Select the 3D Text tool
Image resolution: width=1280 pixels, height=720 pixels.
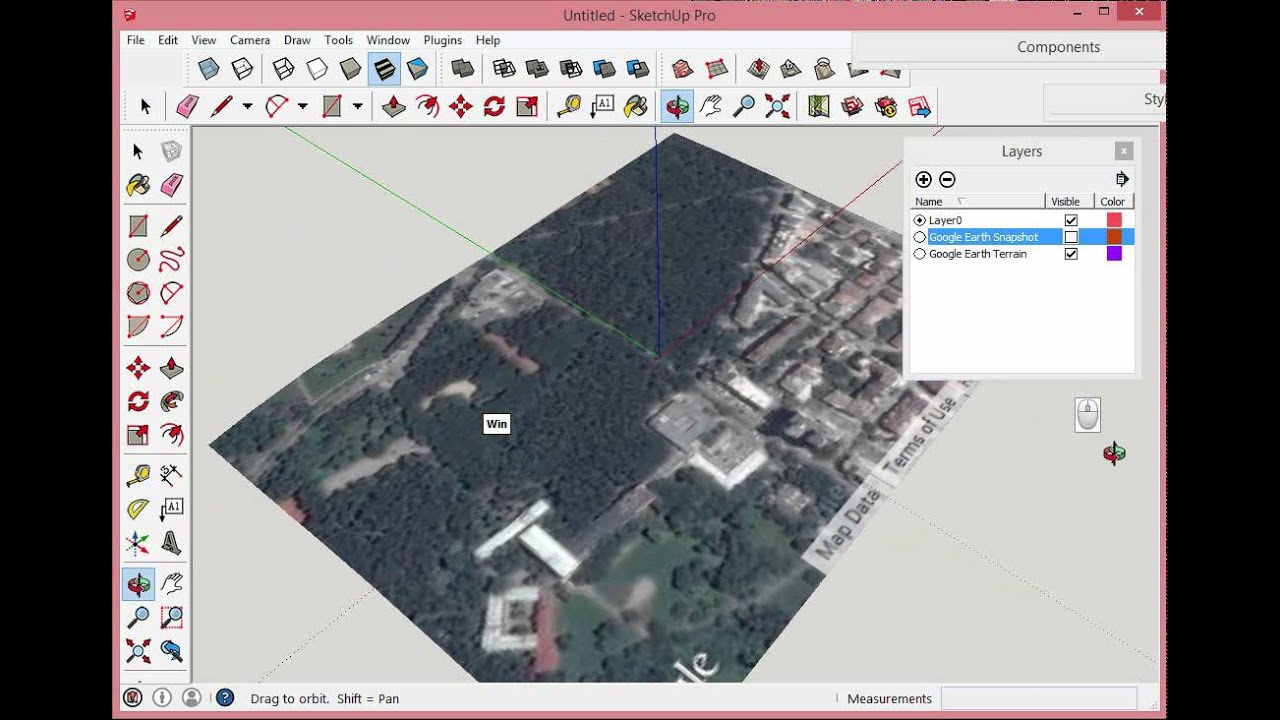(171, 543)
